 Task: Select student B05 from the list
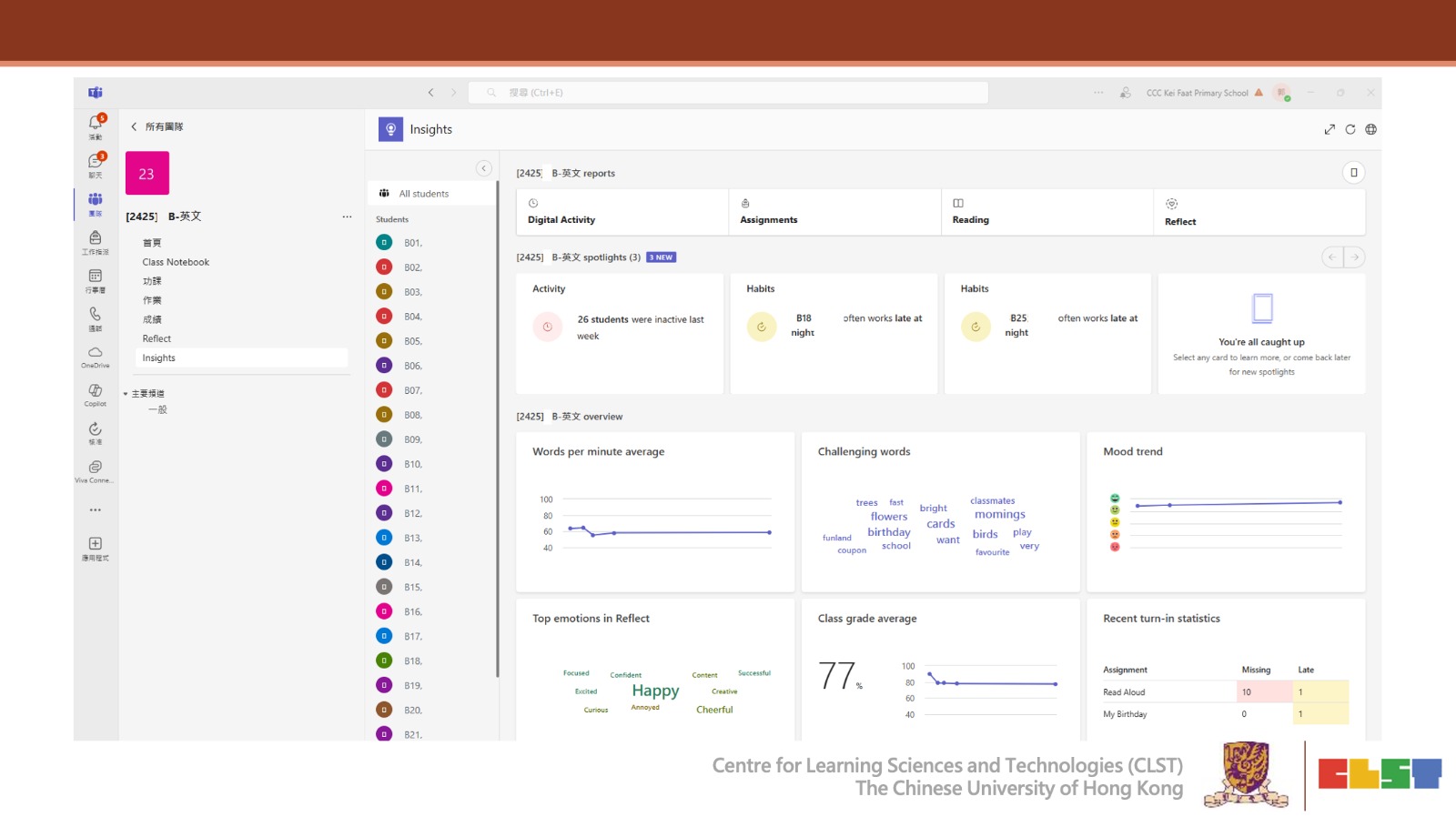coord(412,341)
